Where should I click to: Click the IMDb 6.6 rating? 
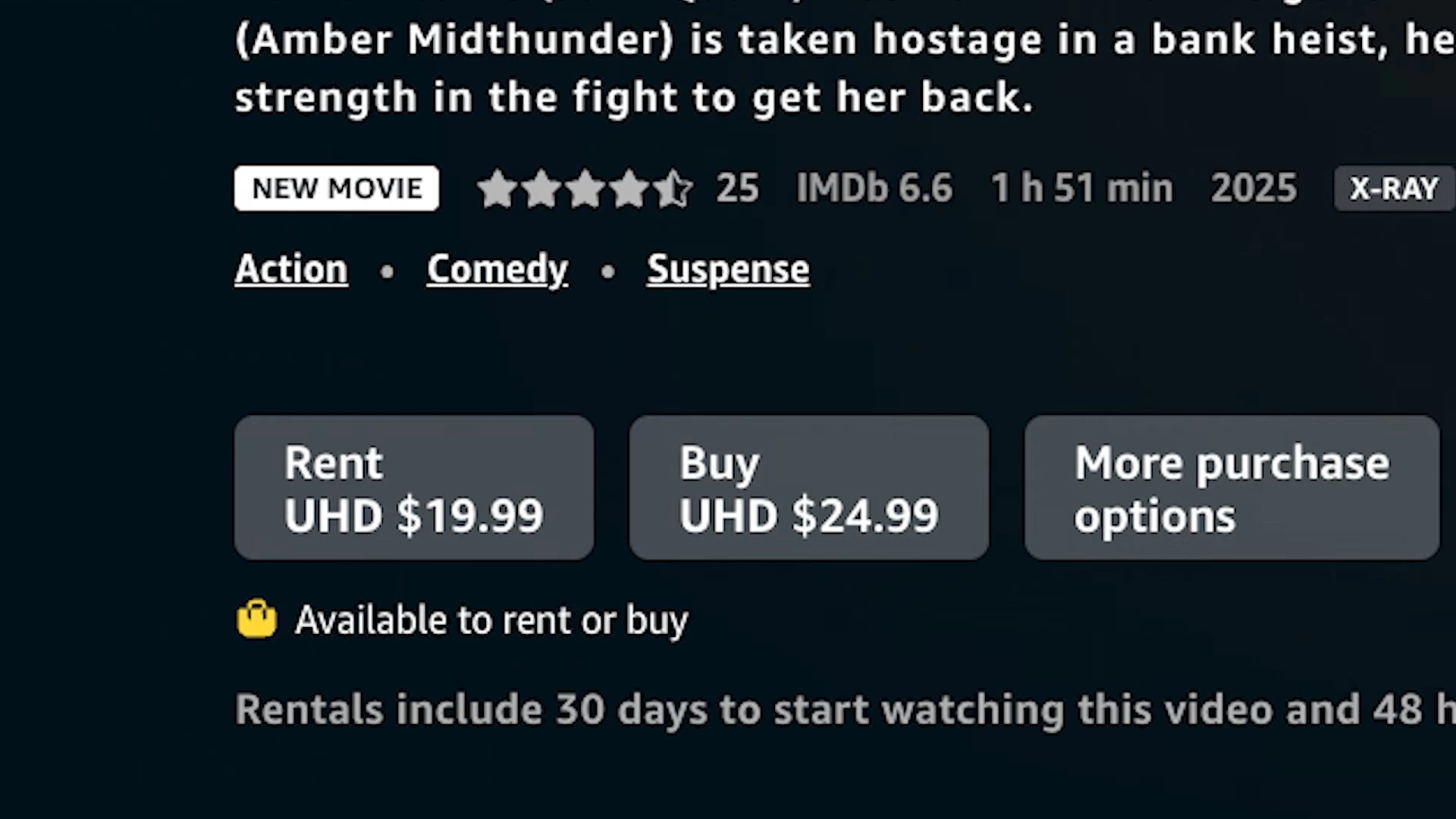point(874,188)
